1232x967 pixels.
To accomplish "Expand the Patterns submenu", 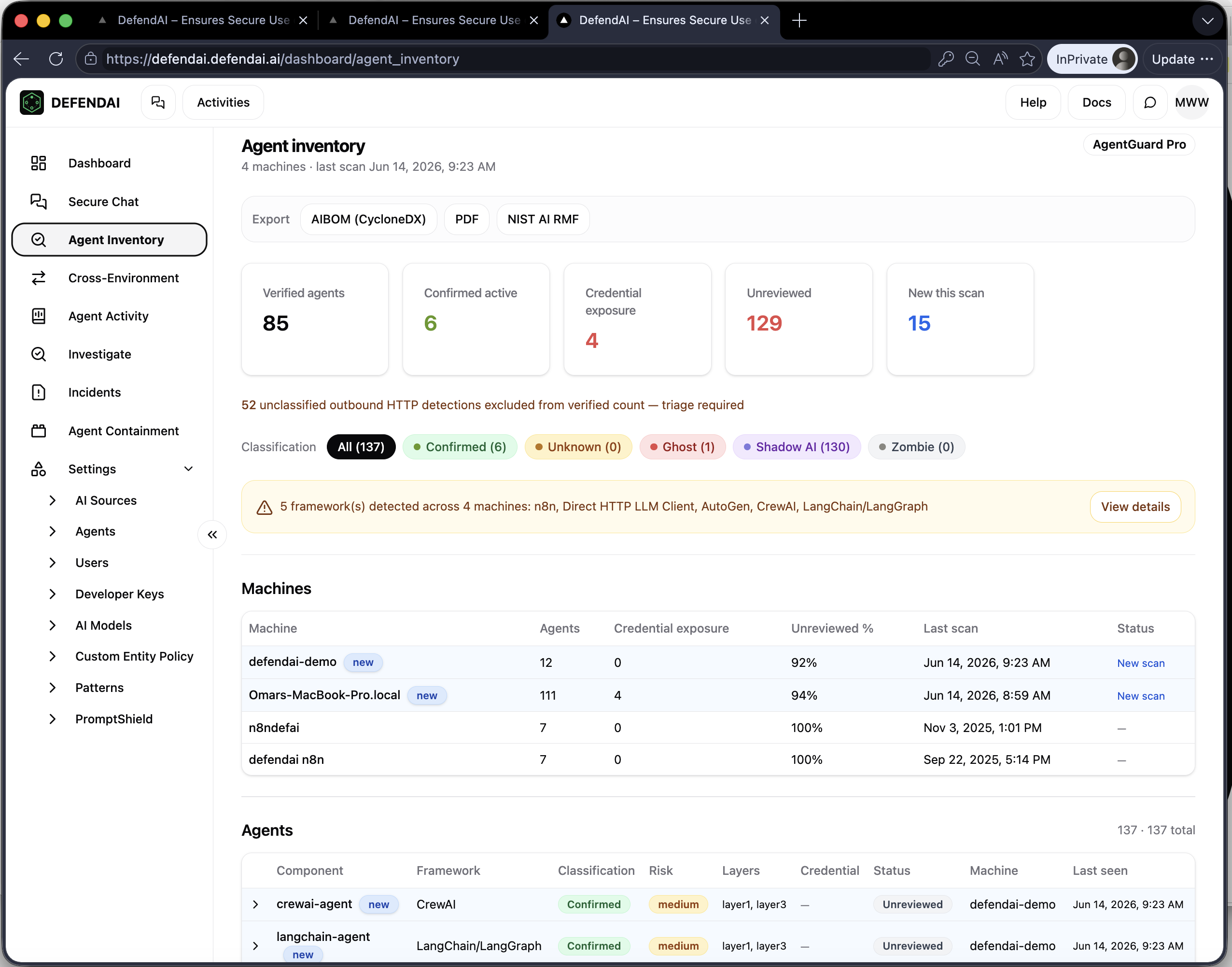I will pos(53,688).
